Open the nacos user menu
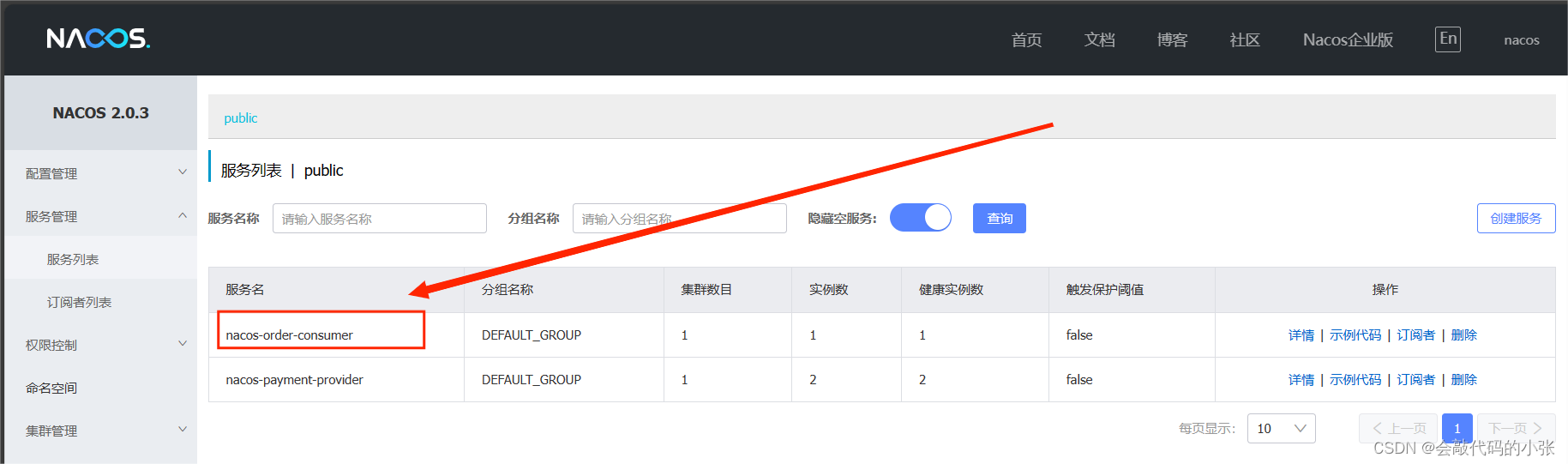1568x464 pixels. [1522, 40]
